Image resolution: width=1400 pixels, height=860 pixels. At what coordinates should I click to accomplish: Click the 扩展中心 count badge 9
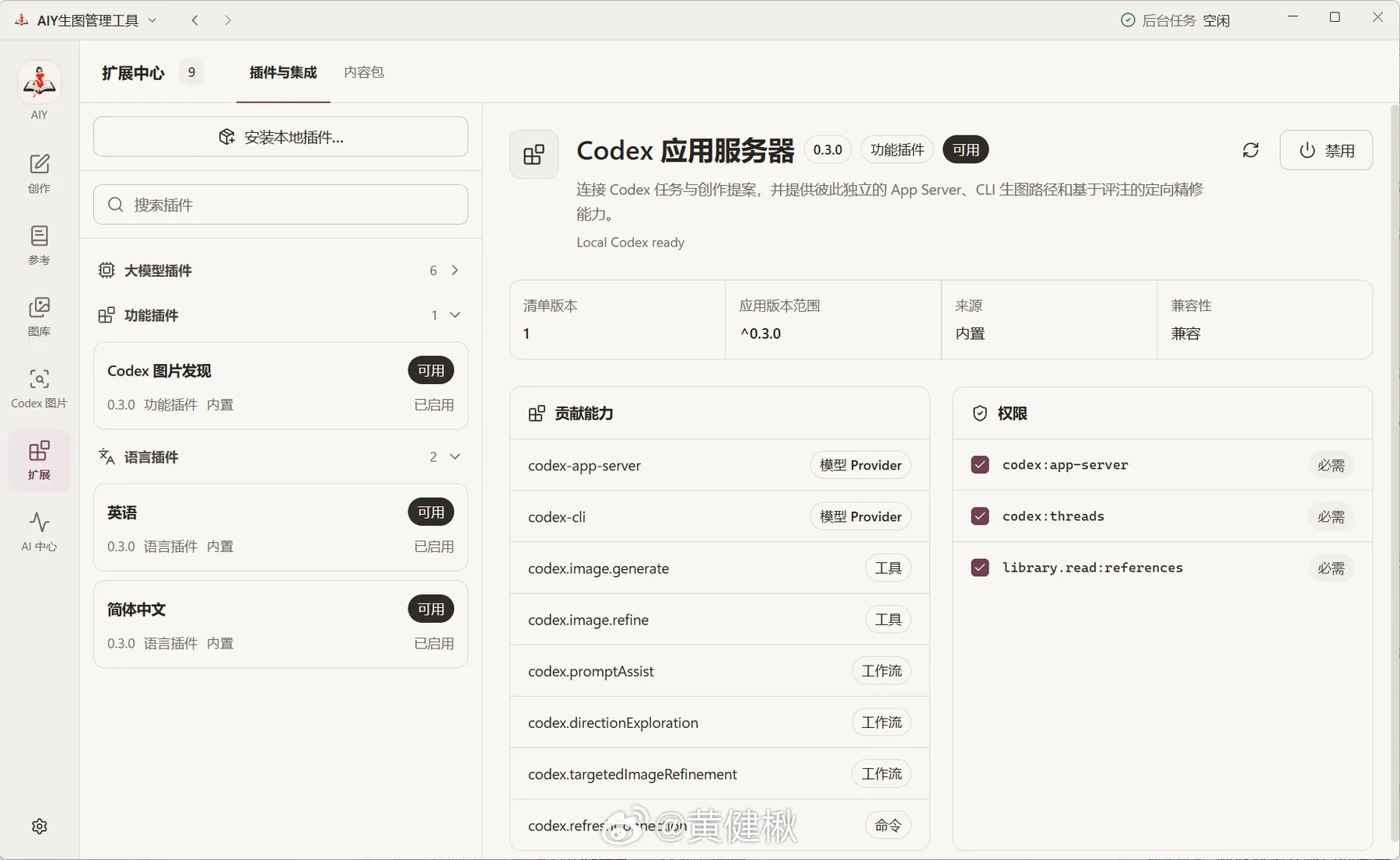pos(191,72)
